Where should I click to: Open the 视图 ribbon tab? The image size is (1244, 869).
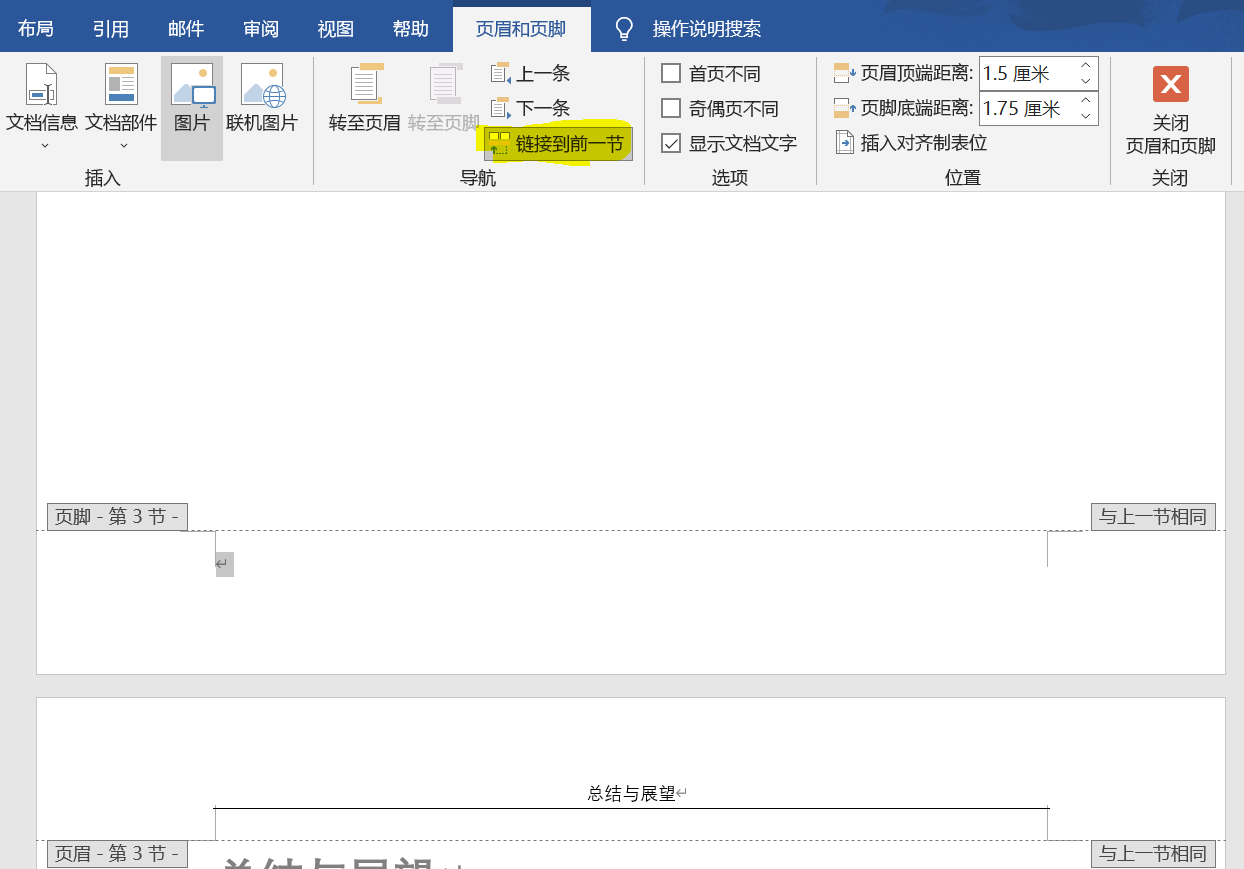pyautogui.click(x=336, y=29)
